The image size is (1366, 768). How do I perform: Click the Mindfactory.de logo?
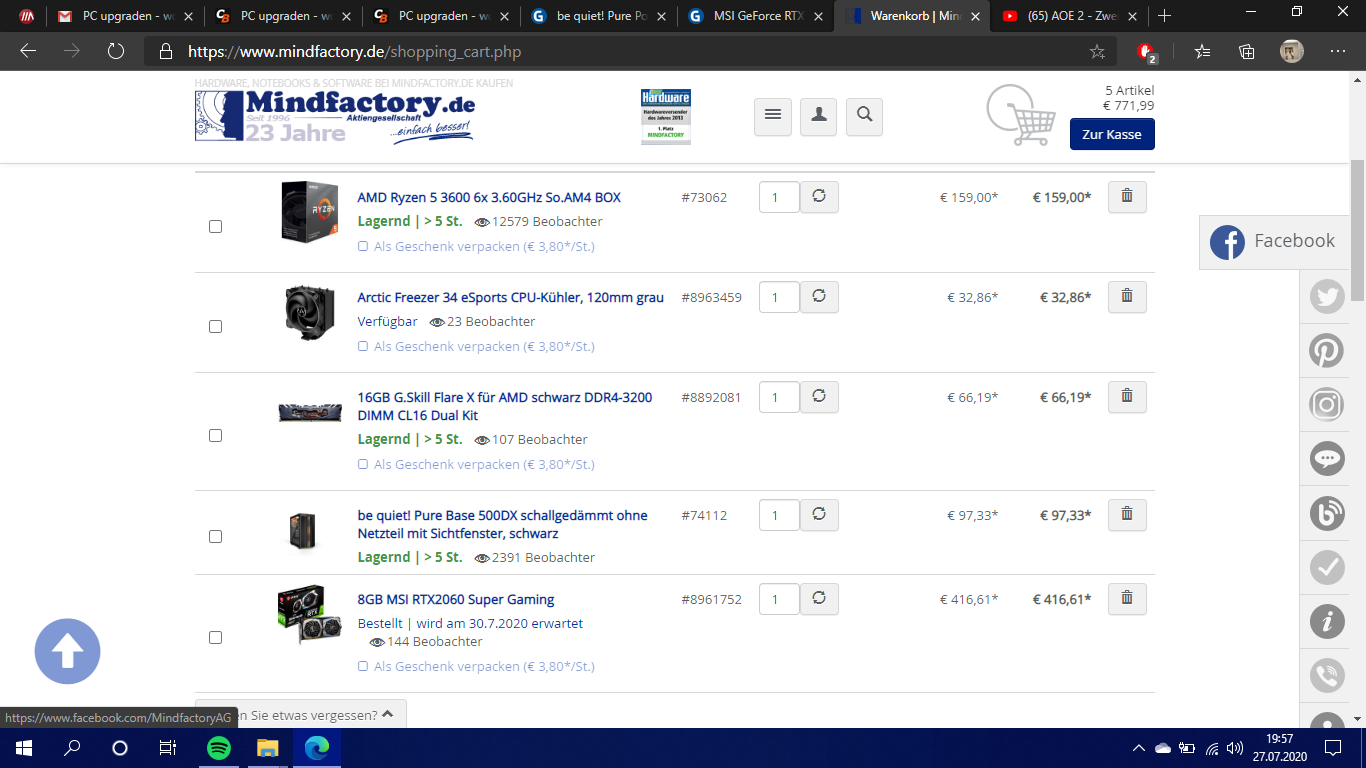tap(335, 116)
